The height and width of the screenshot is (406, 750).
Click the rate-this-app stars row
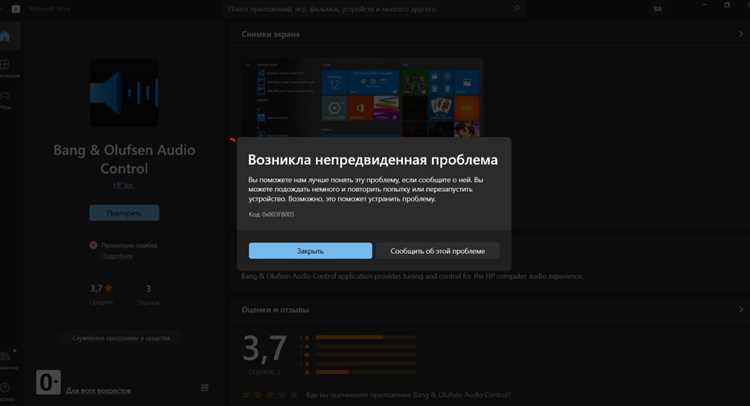(x=270, y=395)
